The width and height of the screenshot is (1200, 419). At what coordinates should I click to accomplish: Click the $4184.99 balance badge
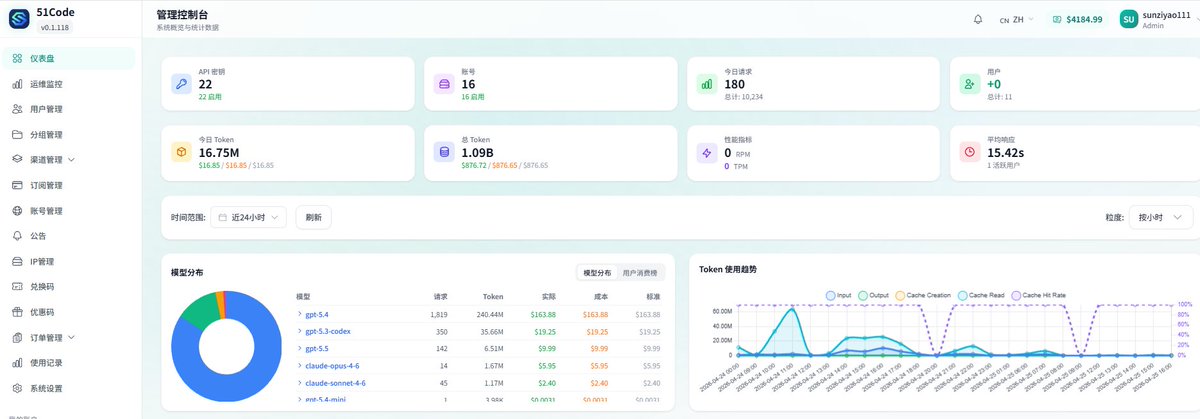point(1076,19)
